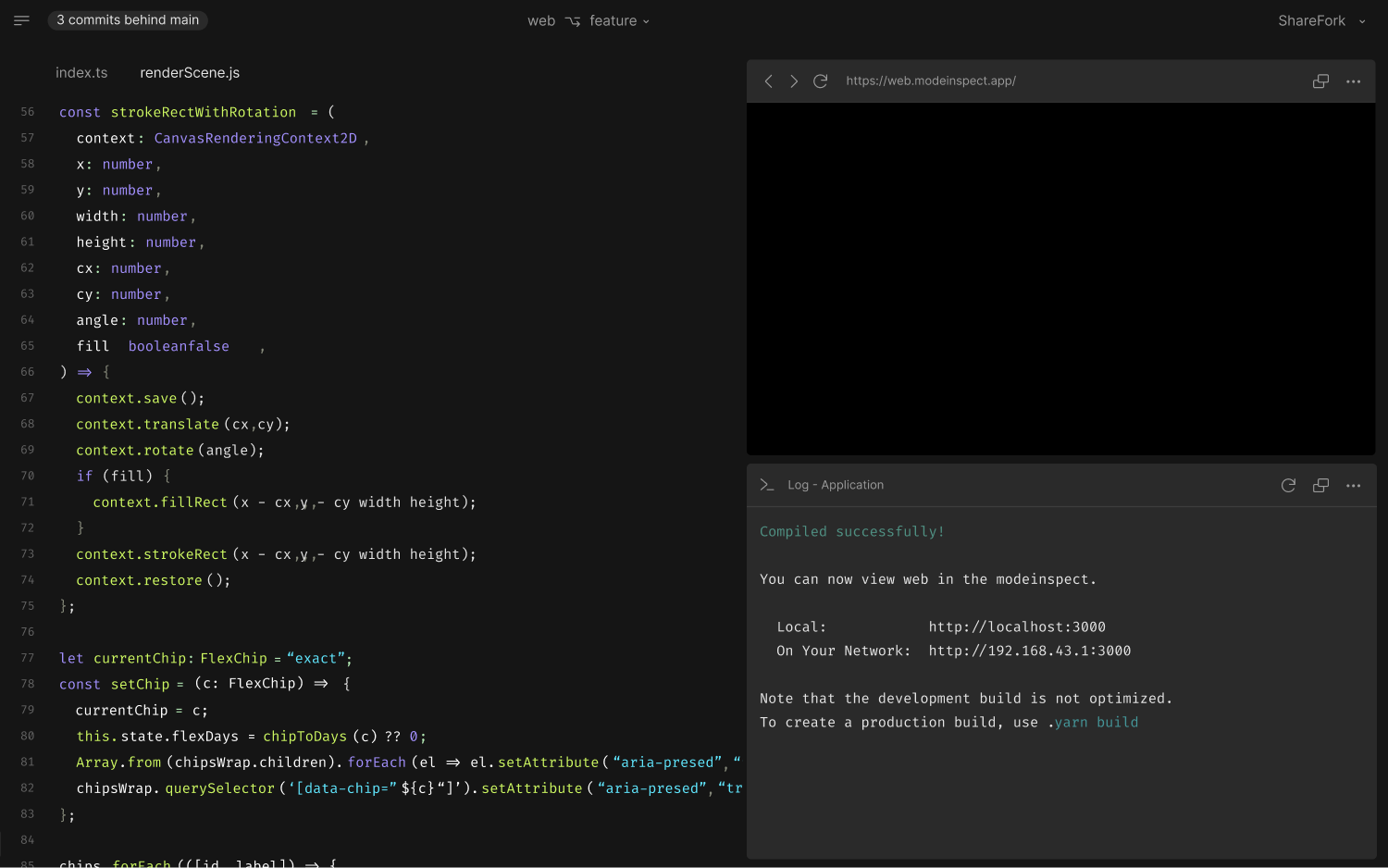
Task: Click the '3 commits behind main' badge
Action: tap(127, 19)
